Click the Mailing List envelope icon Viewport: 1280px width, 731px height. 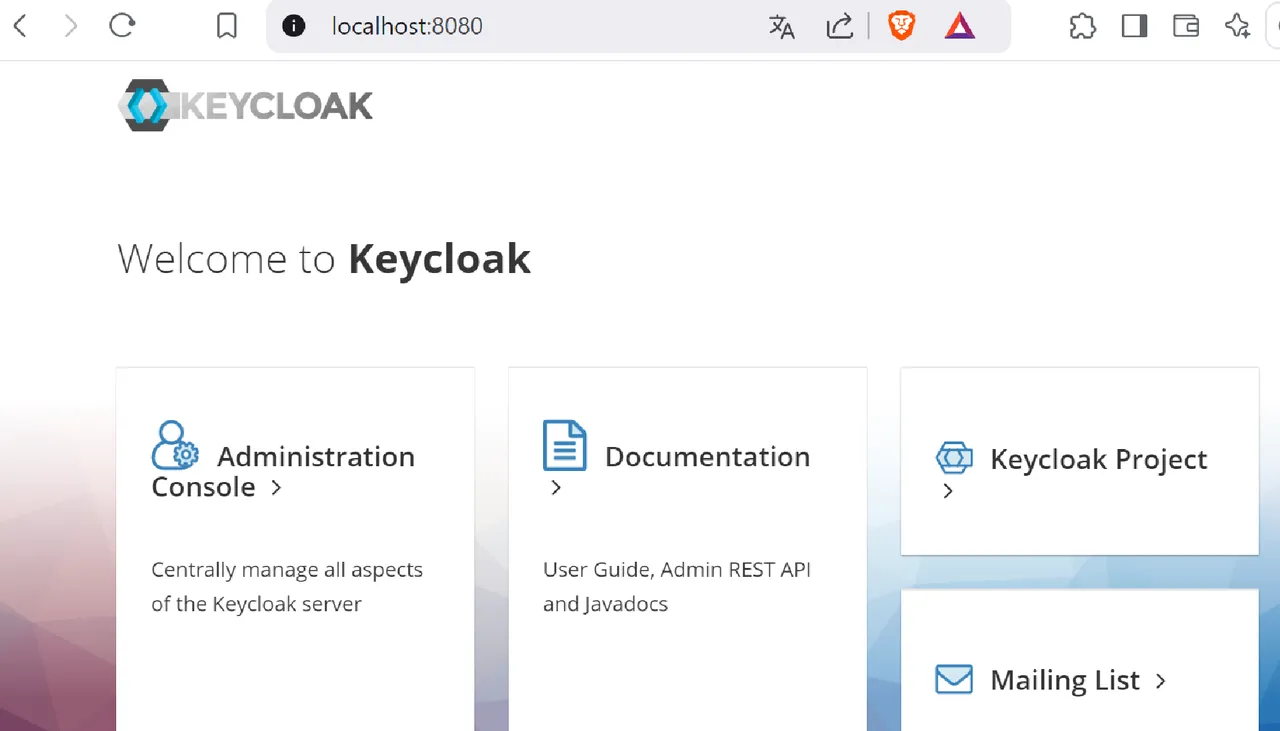pyautogui.click(x=954, y=680)
